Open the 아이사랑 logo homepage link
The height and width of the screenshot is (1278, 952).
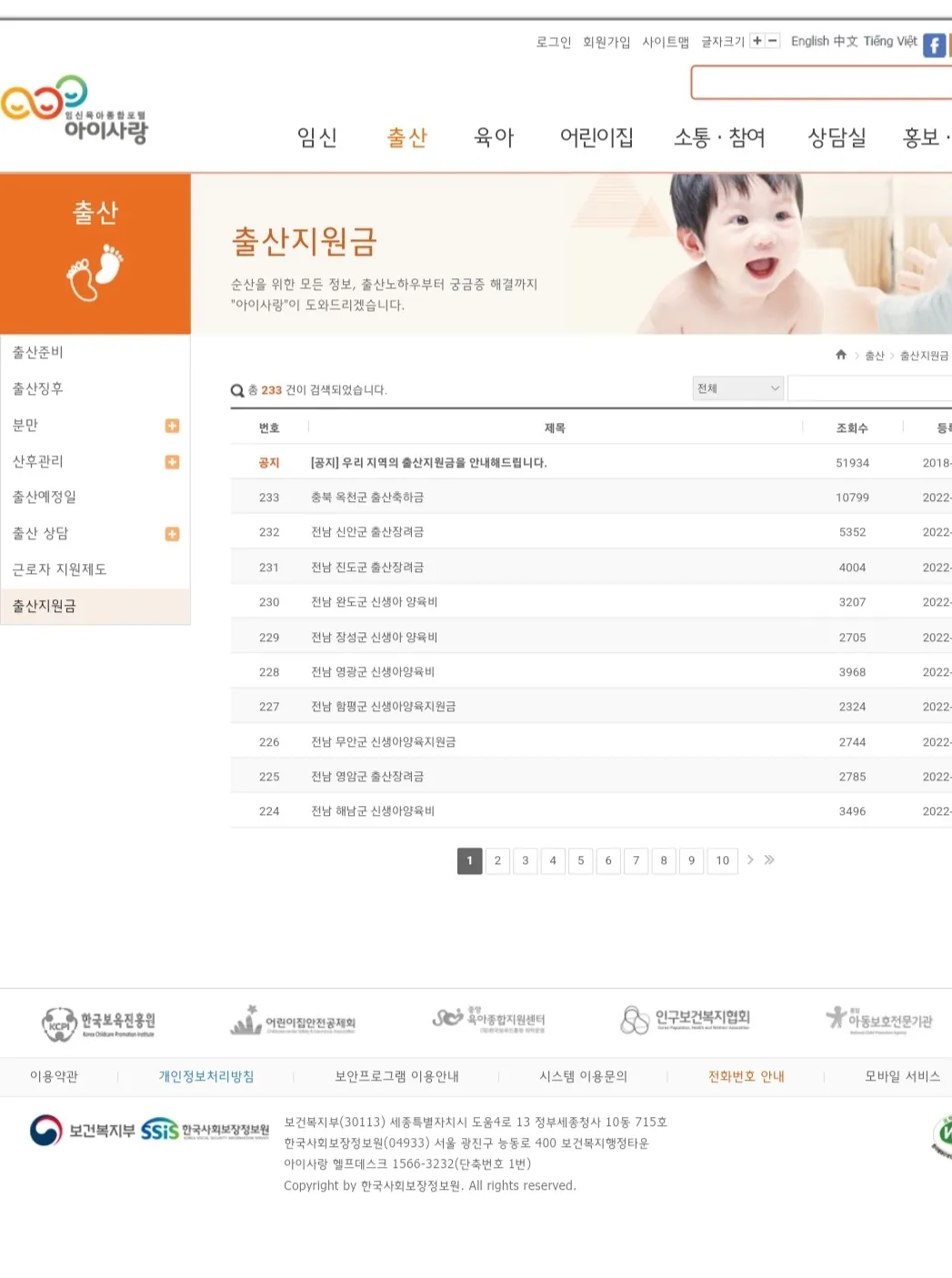pyautogui.click(x=75, y=110)
